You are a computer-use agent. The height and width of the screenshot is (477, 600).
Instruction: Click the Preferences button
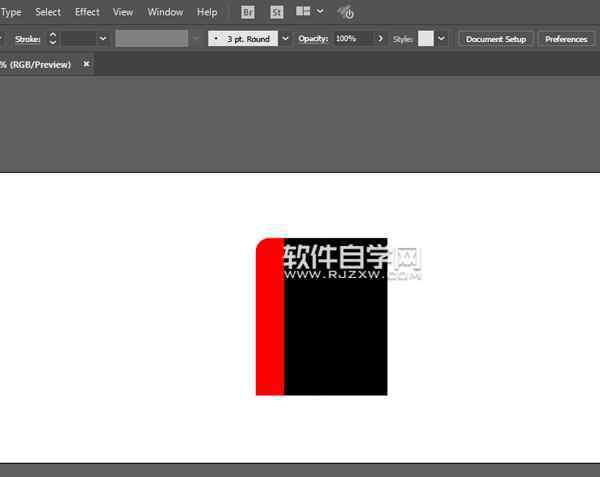tap(566, 39)
